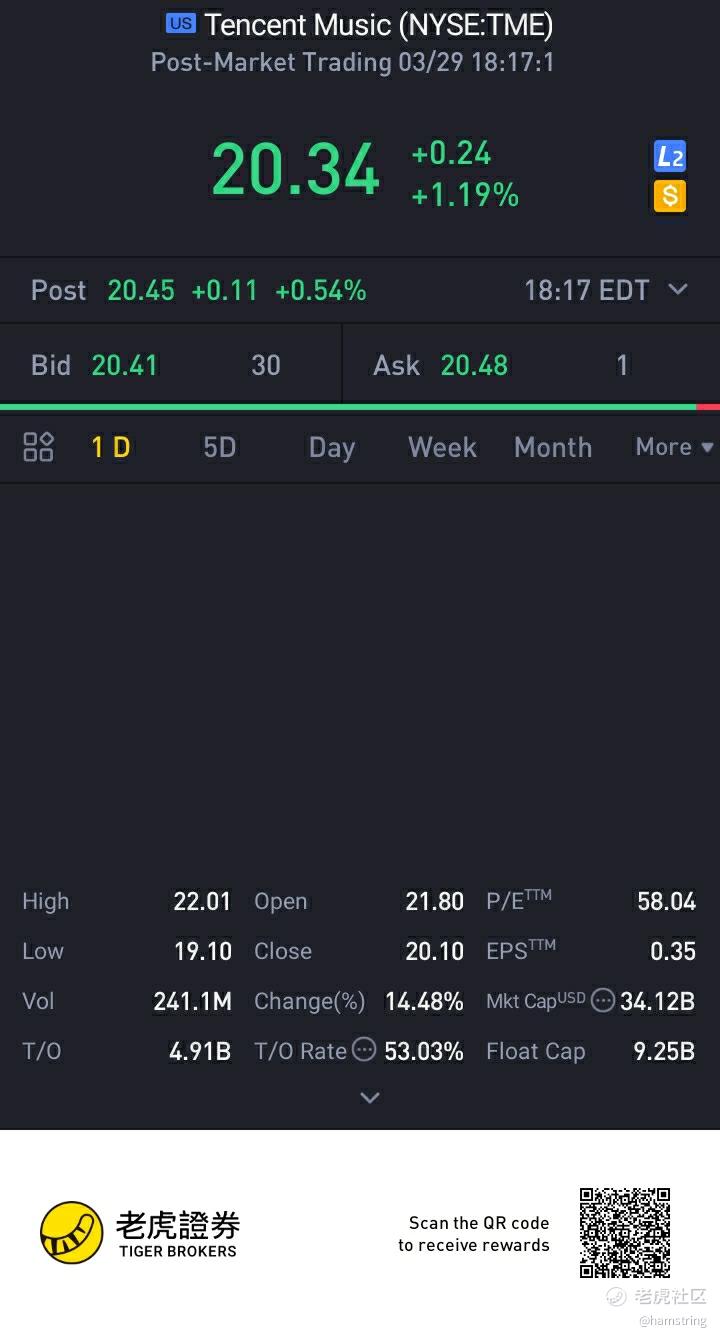Tap the green-red bid/ask ratio bar
Image resolution: width=720 pixels, height=1337 pixels.
(360, 407)
